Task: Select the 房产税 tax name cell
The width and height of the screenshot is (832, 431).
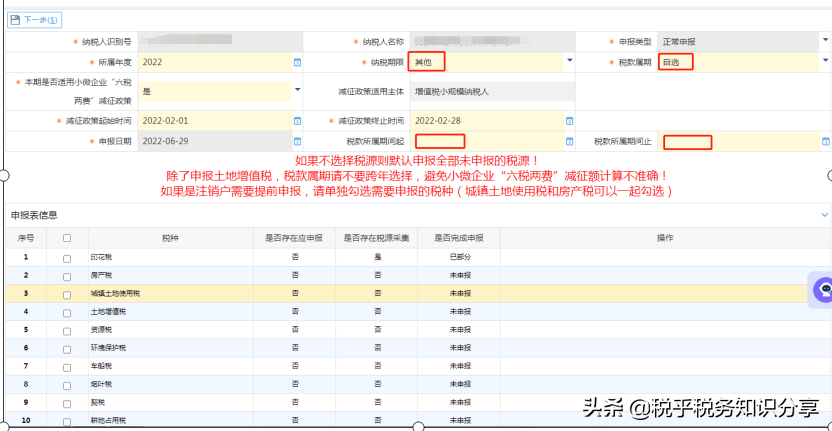Action: point(170,275)
